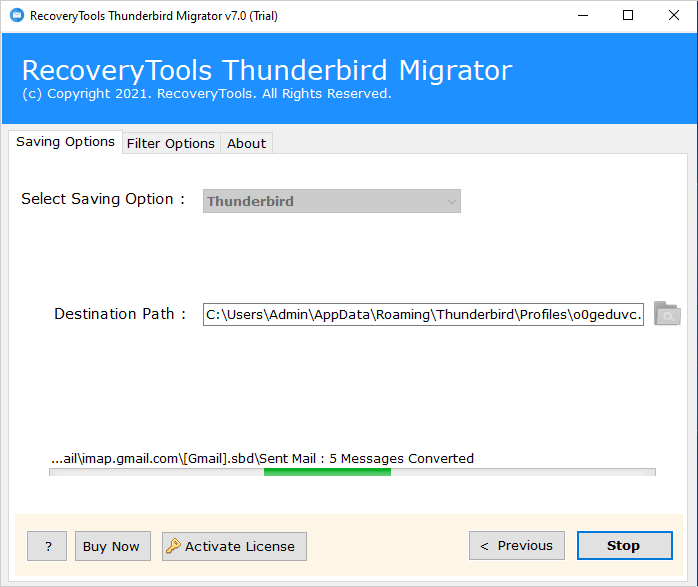Open the Select Saving Option dropdown
Screen dimensions: 698x587
click(332, 201)
